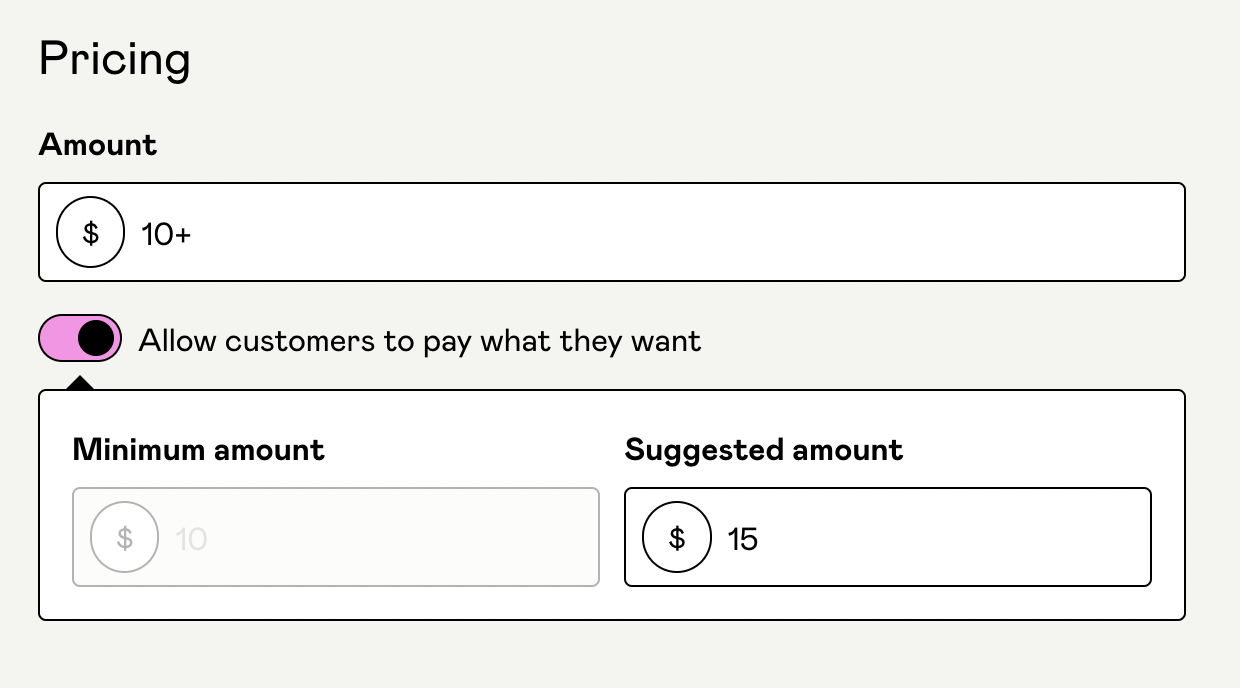The image size is (1240, 688).
Task: Click into the Suggested amount input field
Action: pyautogui.click(x=888, y=537)
